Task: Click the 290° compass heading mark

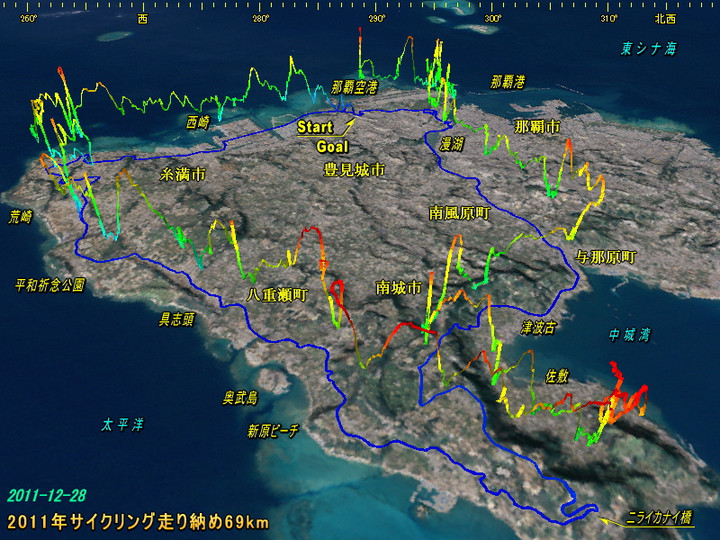Action: click(377, 19)
